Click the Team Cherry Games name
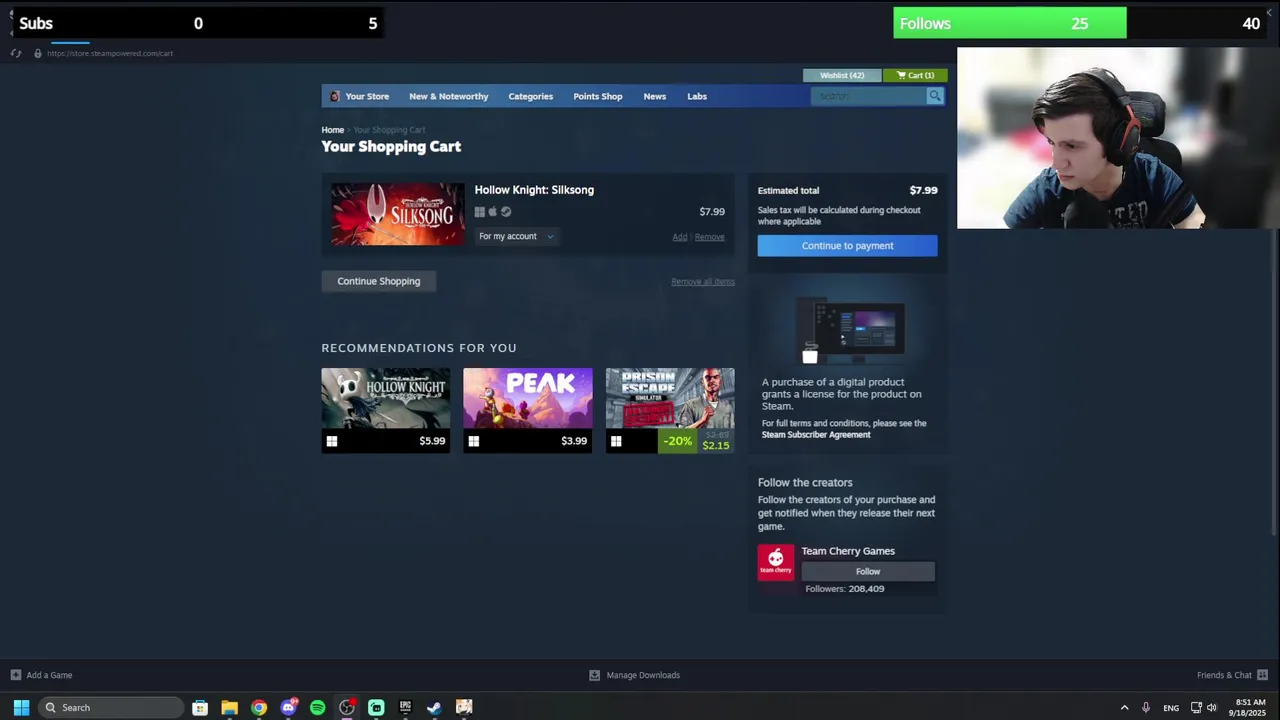1280x720 pixels. click(848, 551)
